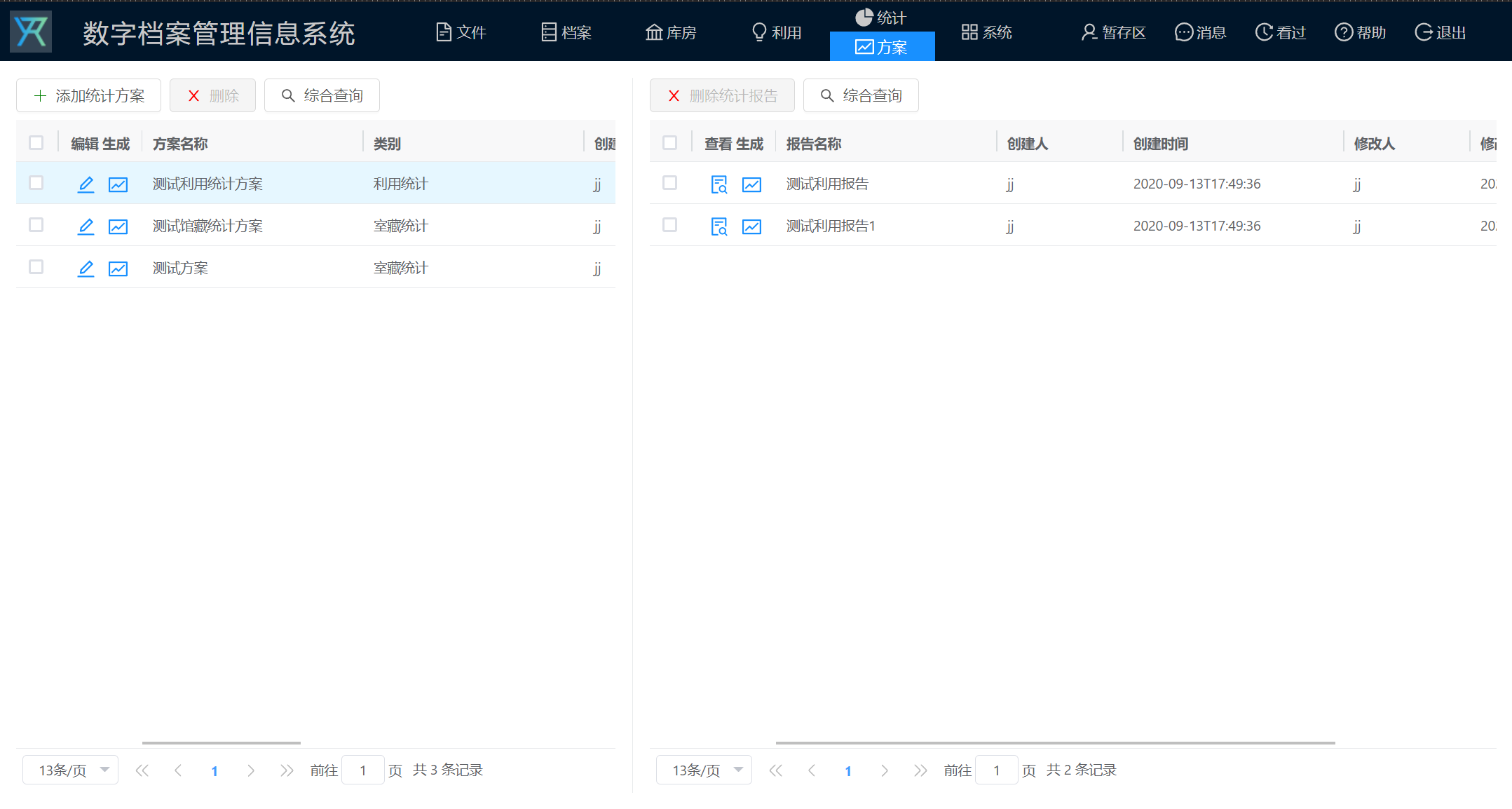Check the 测试方案 row

click(36, 267)
